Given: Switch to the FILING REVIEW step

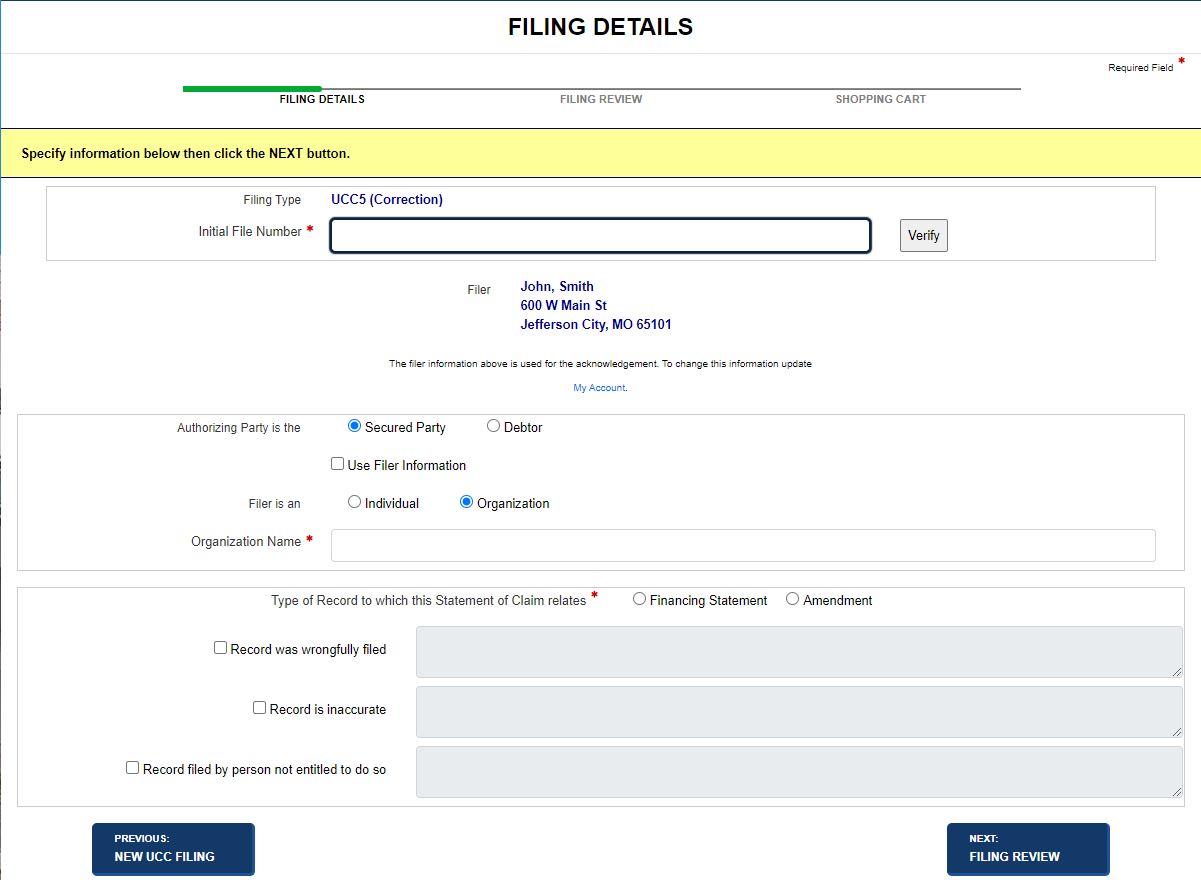Looking at the screenshot, I should coord(601,99).
